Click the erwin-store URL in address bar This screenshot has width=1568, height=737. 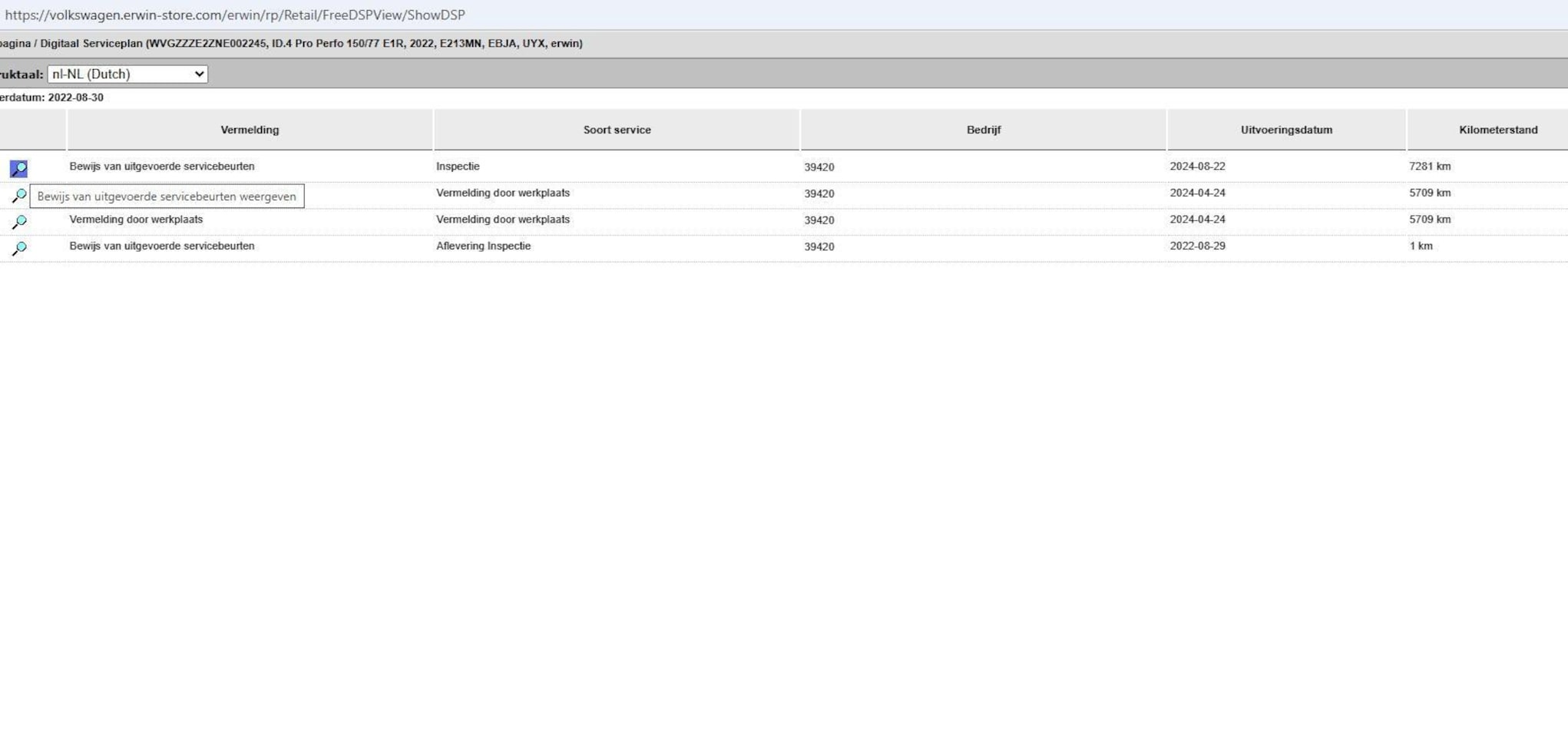point(235,15)
